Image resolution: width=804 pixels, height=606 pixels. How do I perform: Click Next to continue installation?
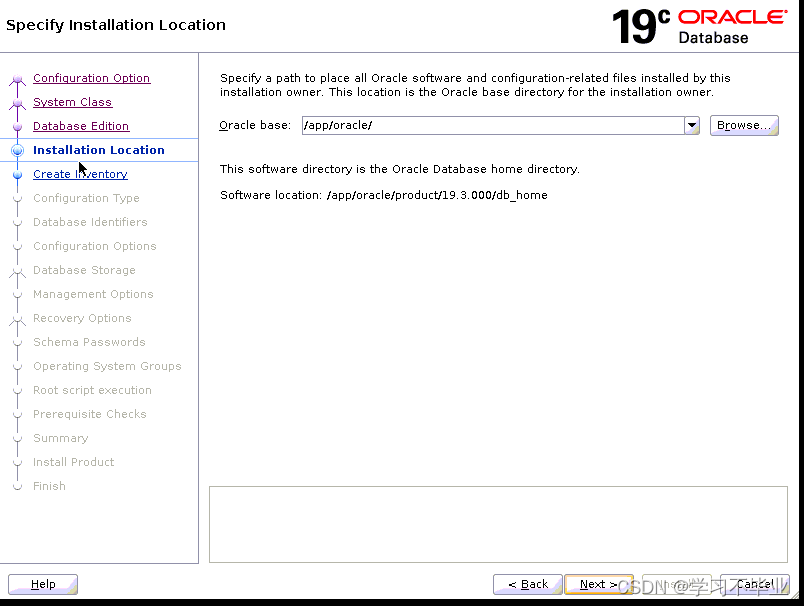click(598, 584)
